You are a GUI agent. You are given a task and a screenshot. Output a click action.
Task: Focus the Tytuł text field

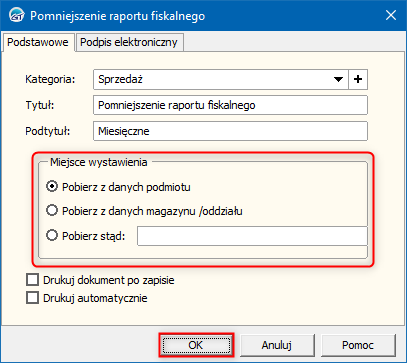point(230,105)
